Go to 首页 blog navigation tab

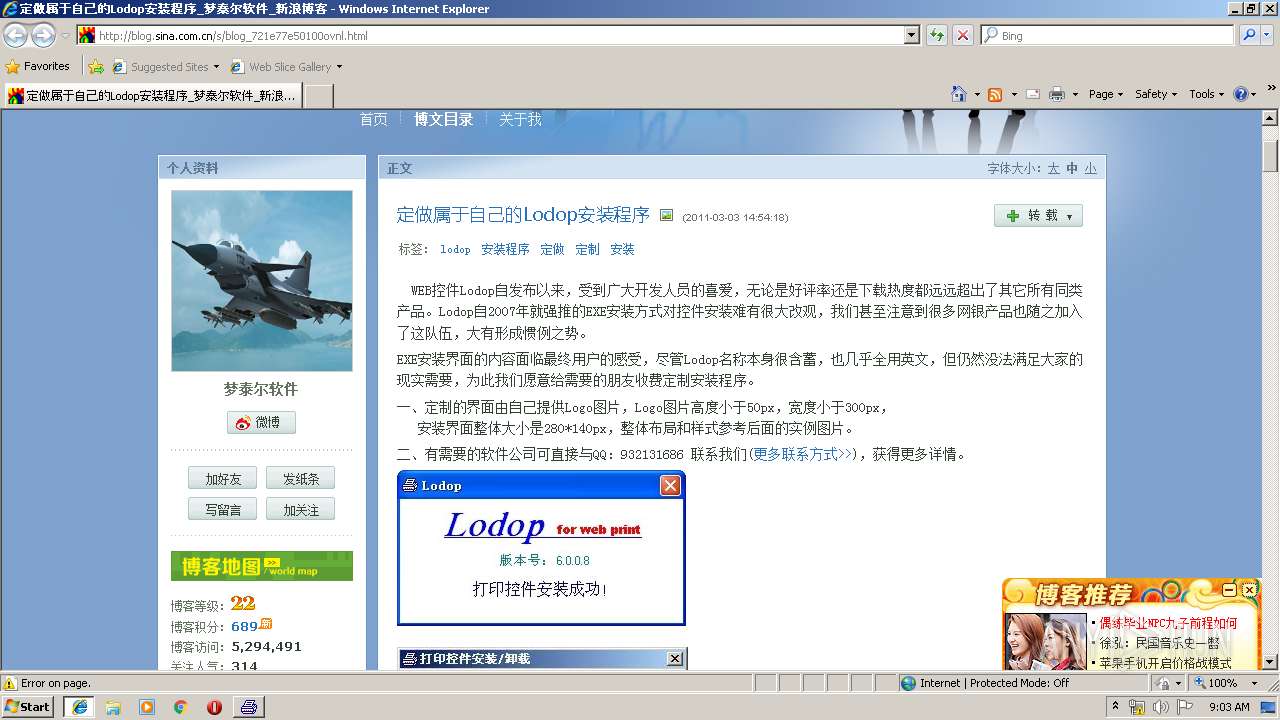coord(374,119)
